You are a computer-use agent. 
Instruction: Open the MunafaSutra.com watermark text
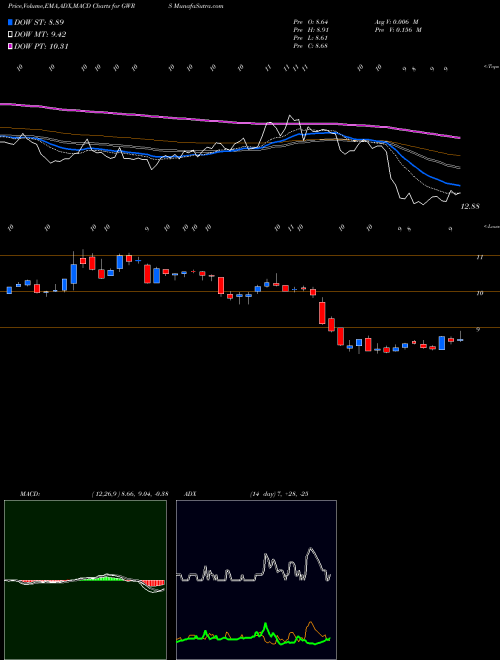pos(196,6)
